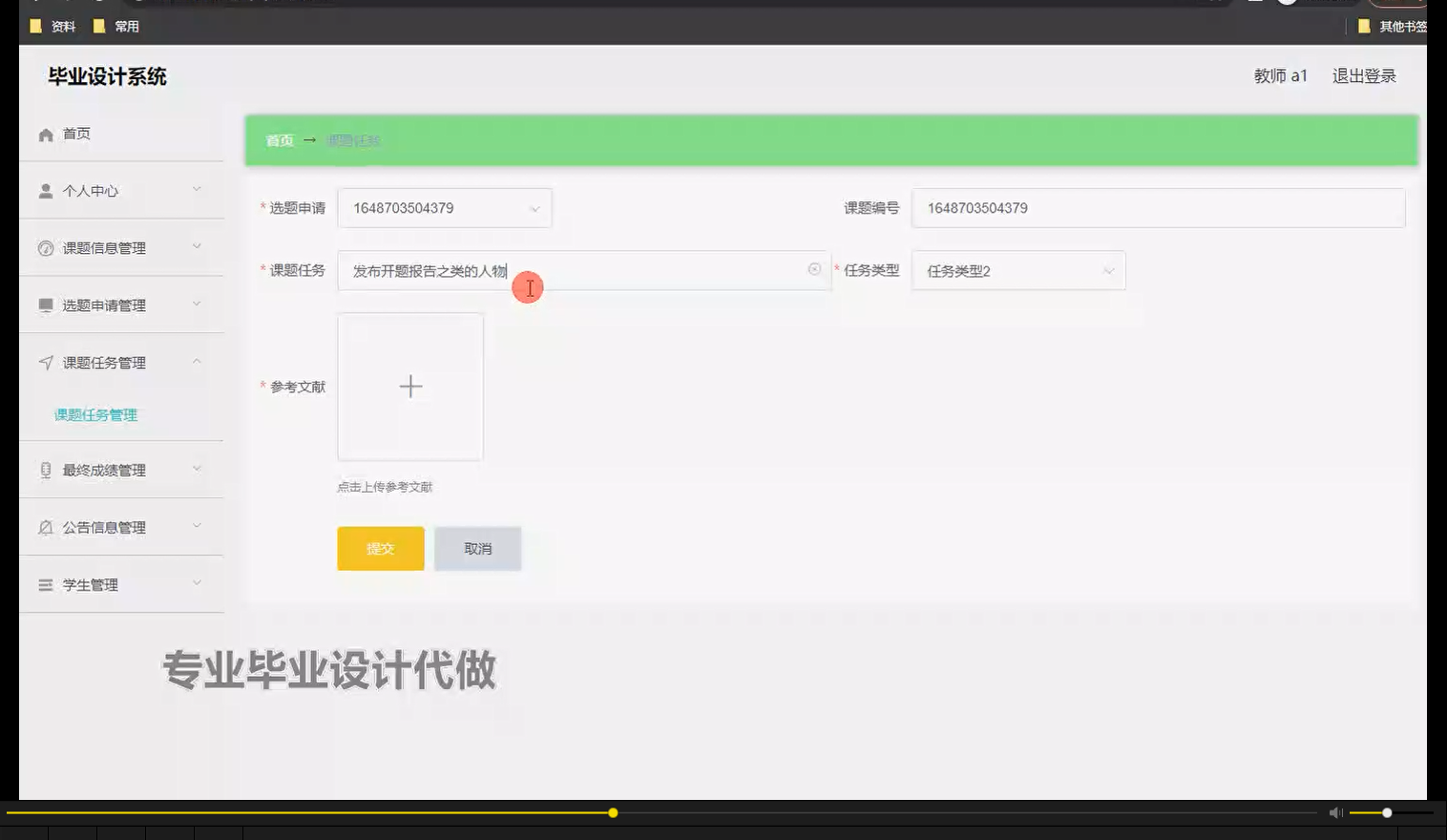
Task: Select the paper-plane icon for 课题任务管理
Action: point(45,362)
